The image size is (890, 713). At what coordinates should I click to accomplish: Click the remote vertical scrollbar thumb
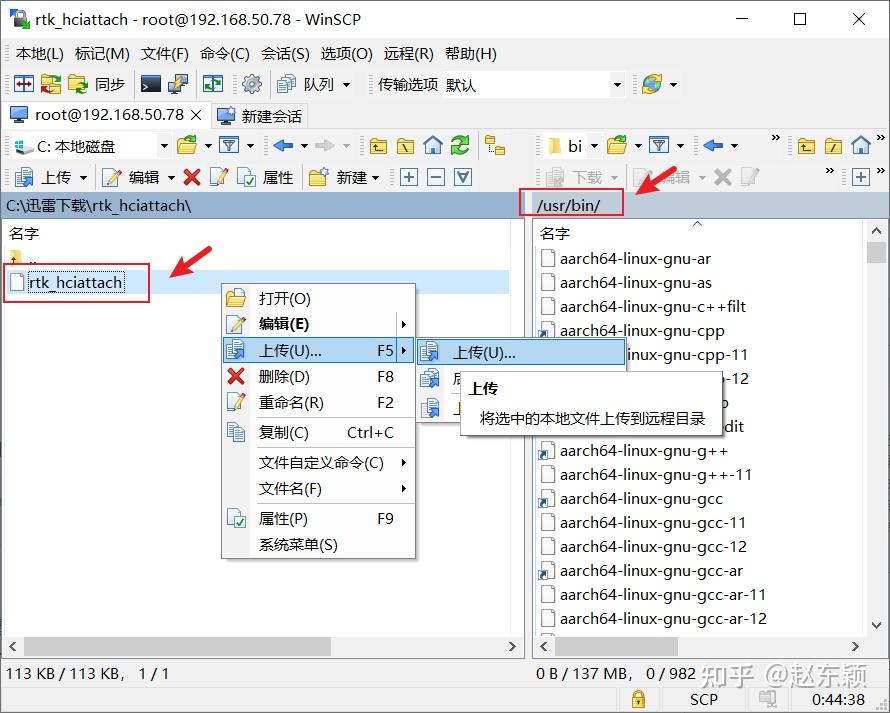[876, 252]
